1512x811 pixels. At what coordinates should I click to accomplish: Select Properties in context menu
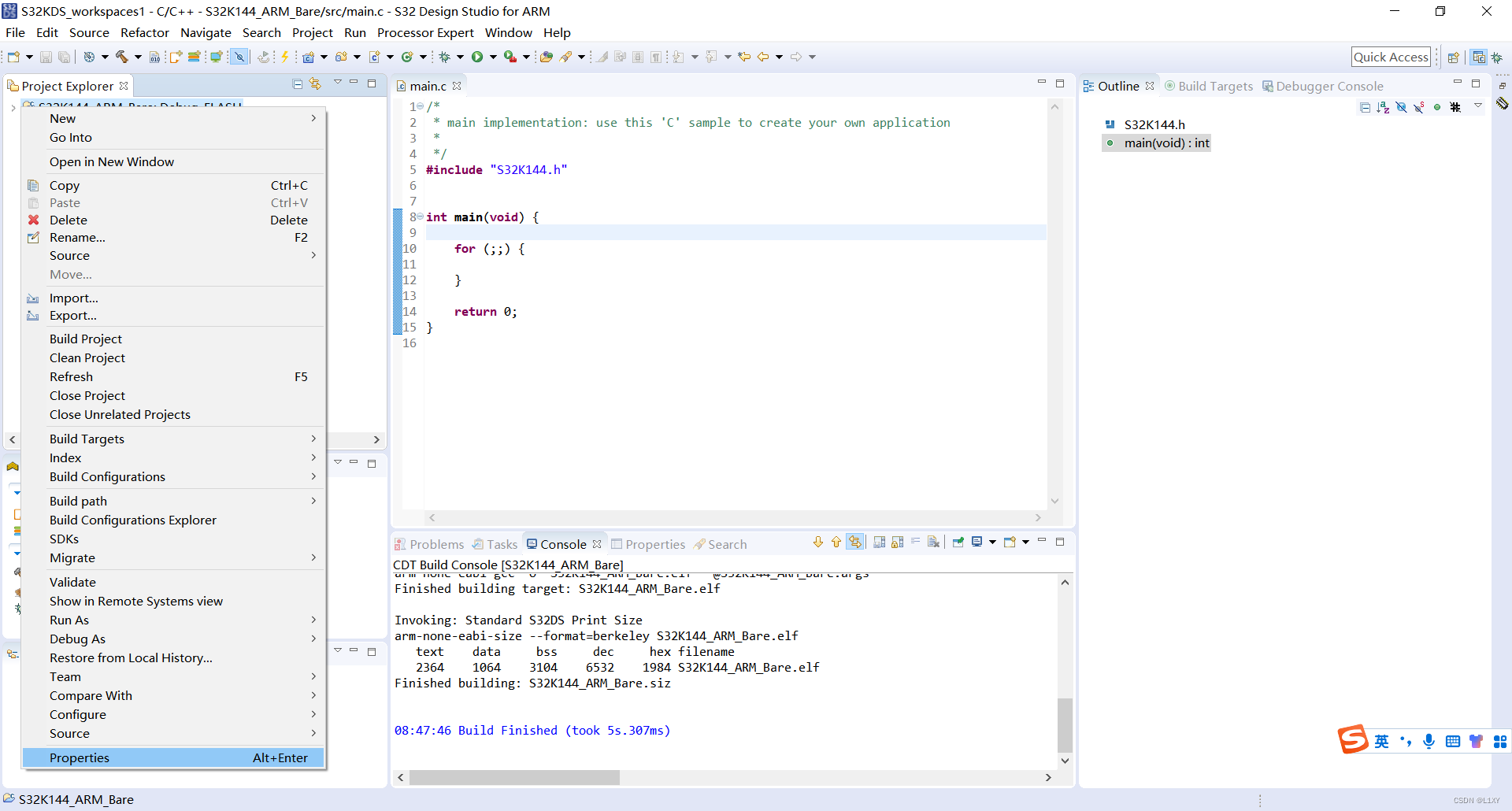pos(174,757)
